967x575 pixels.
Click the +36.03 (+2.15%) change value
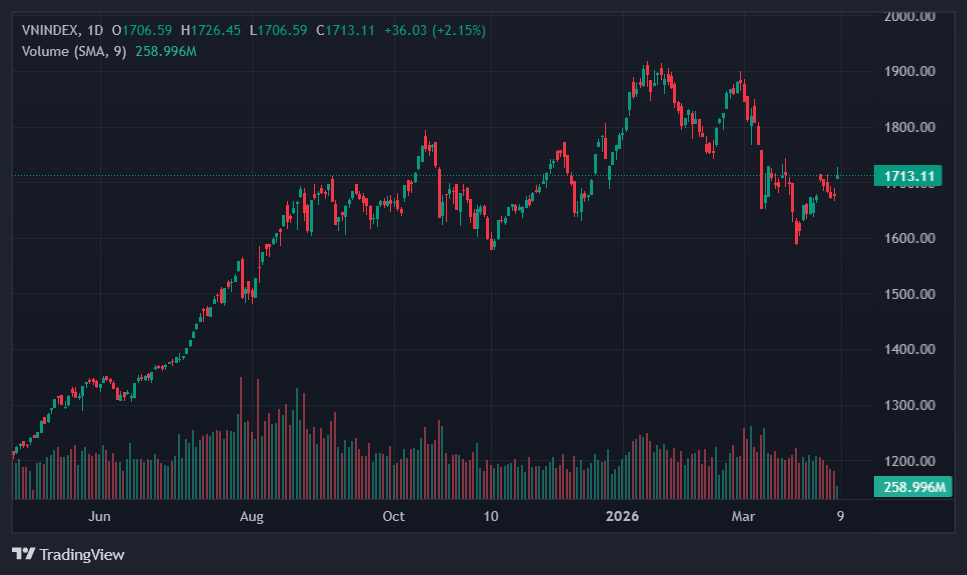(x=435, y=31)
